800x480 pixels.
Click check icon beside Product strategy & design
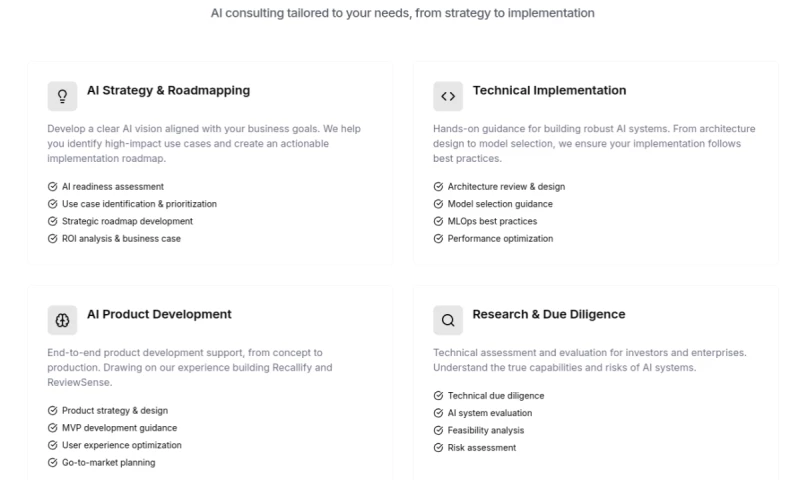point(52,411)
